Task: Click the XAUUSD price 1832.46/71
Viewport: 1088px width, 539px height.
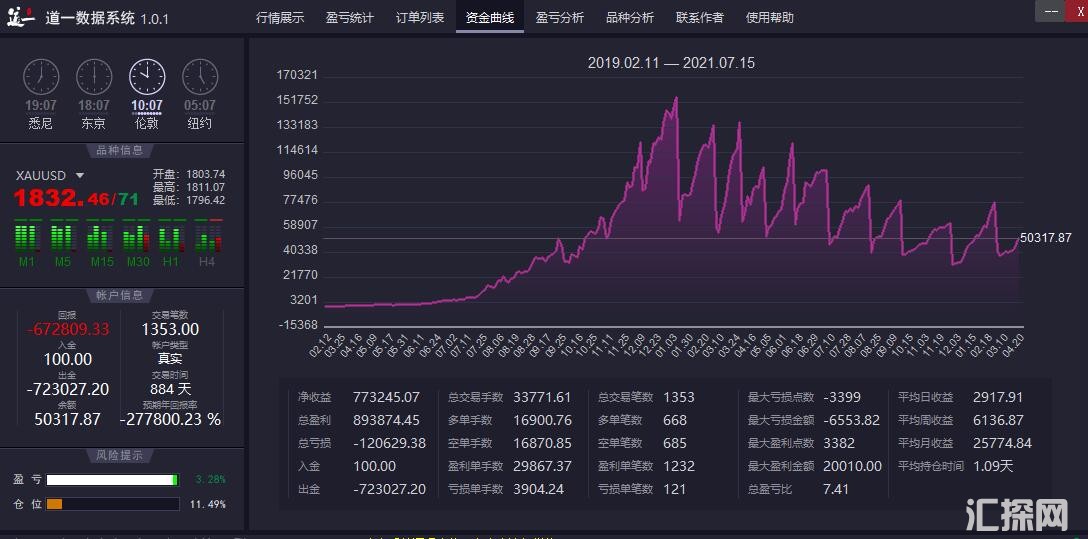Action: coord(76,198)
